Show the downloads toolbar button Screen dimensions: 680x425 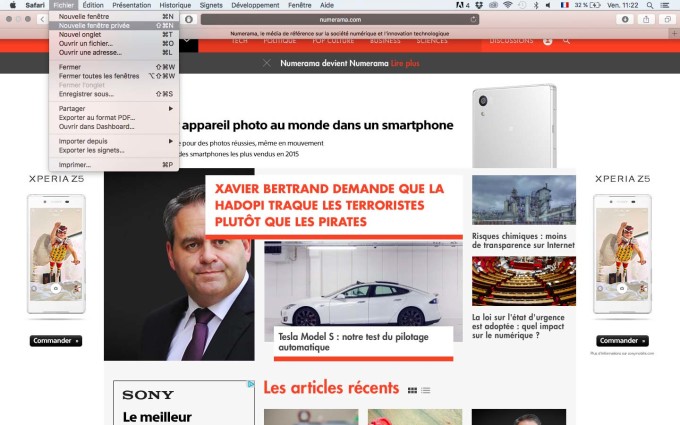625,19
